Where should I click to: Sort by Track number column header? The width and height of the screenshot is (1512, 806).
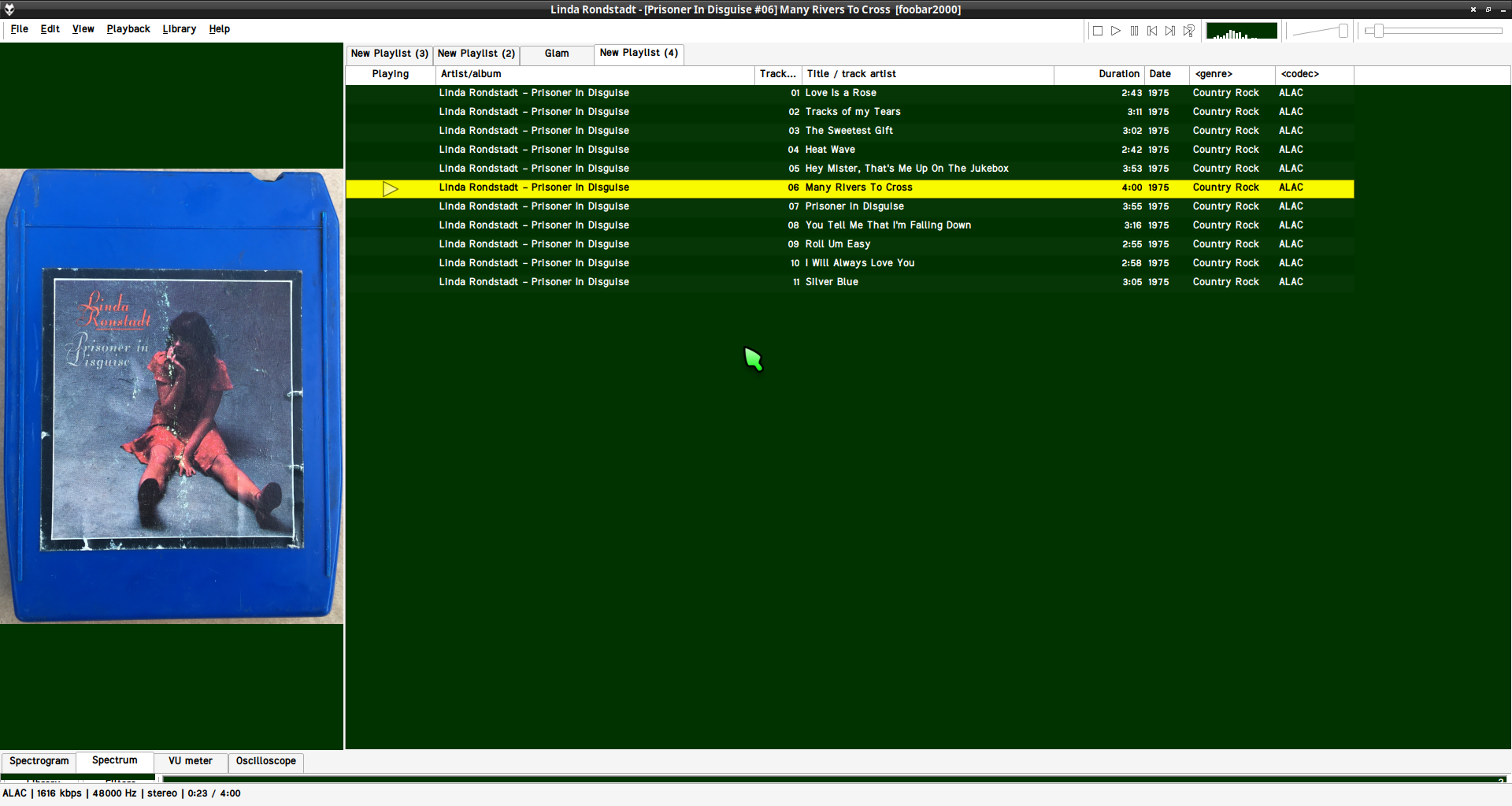click(x=778, y=74)
